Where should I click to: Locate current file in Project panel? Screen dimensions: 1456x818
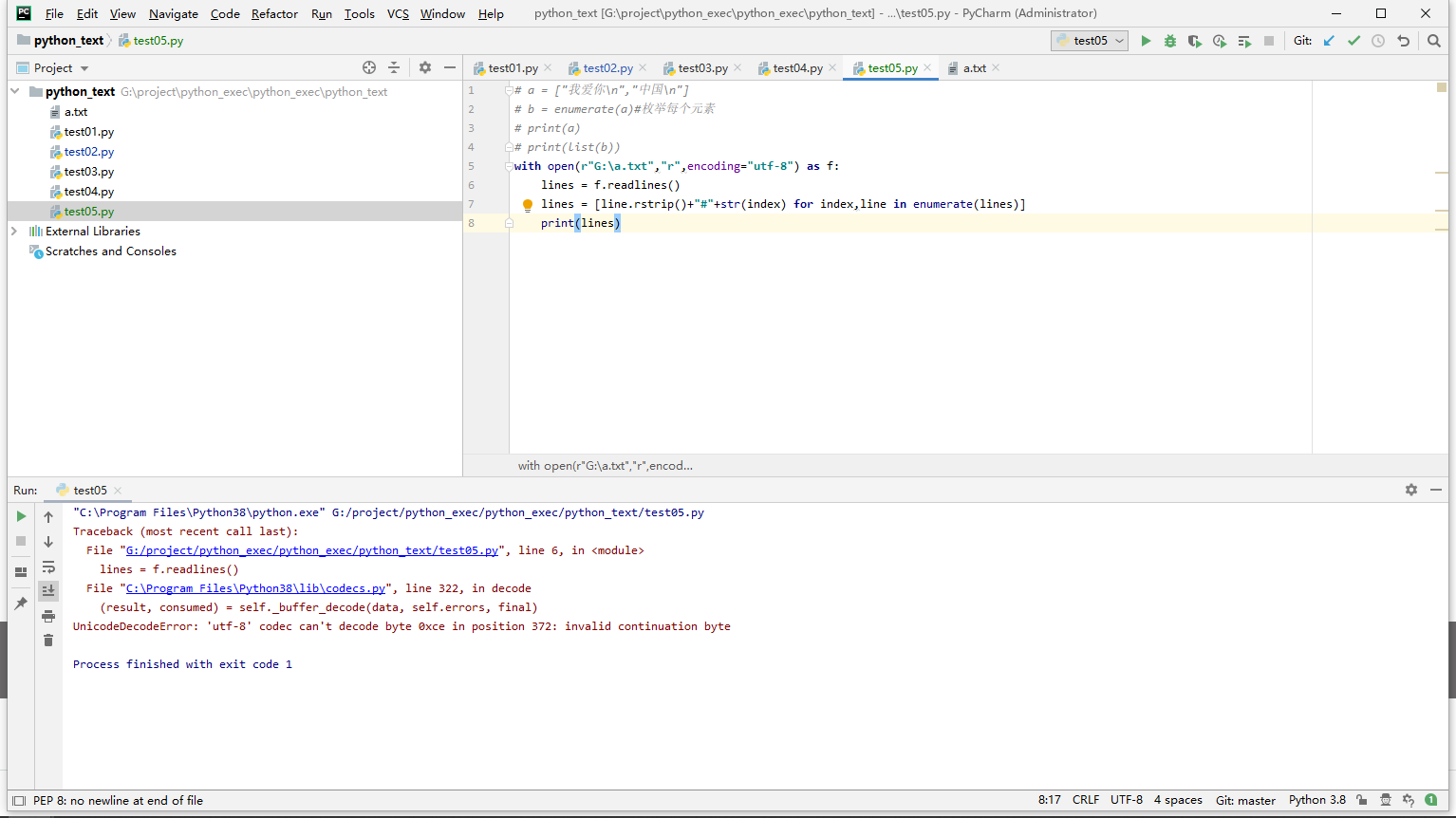(x=369, y=67)
